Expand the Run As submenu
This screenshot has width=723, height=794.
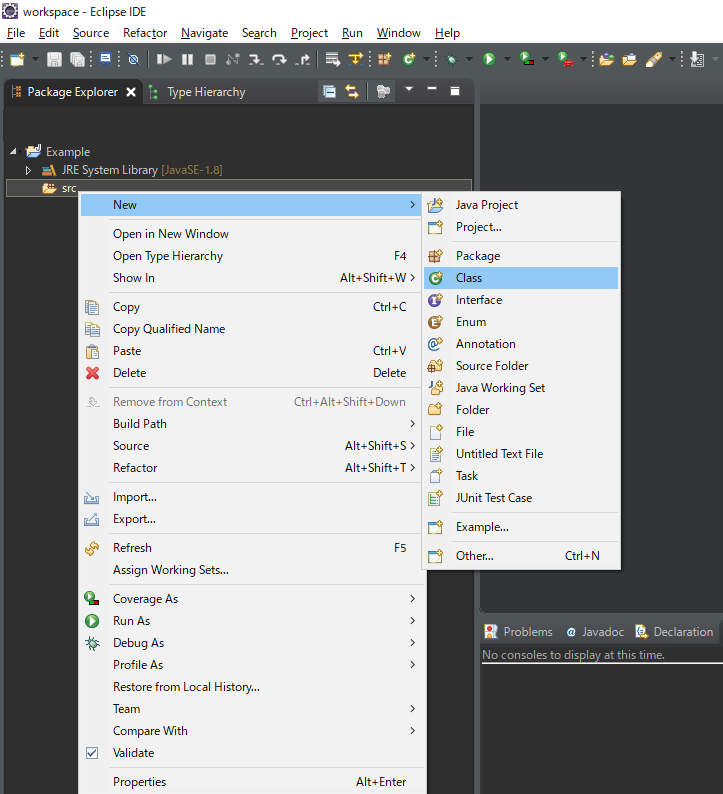click(x=251, y=621)
